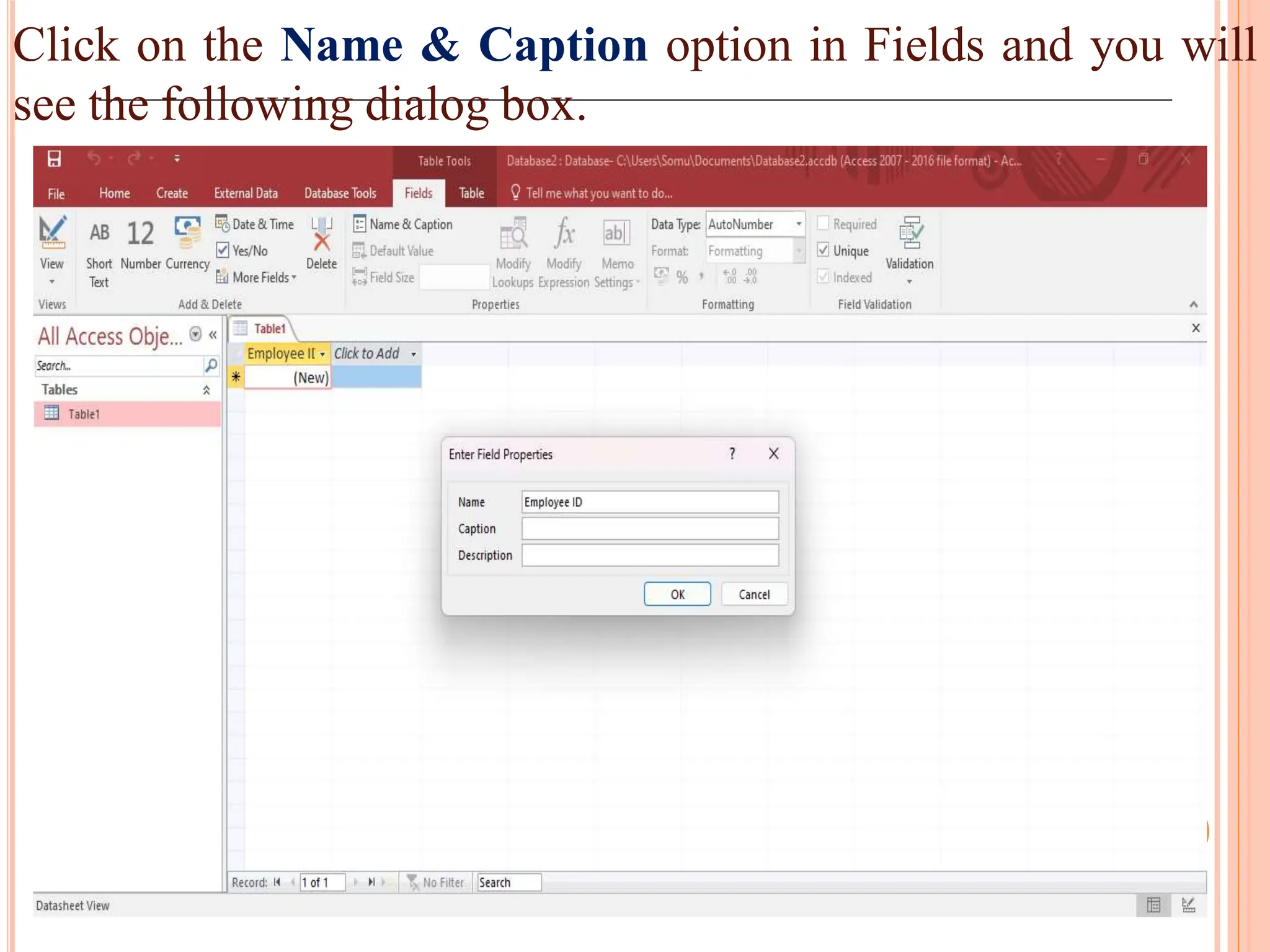Toggle the Indexed checkbox

[x=823, y=276]
